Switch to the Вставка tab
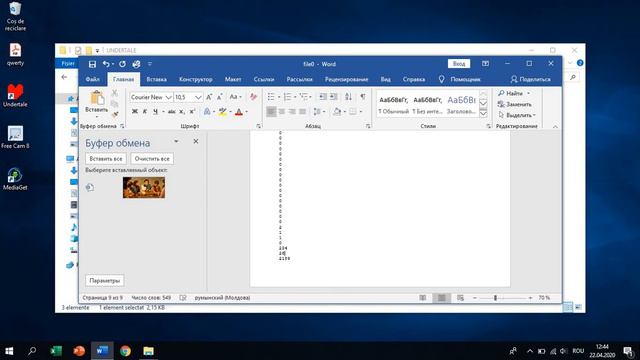Viewport: 640px width, 360px height. click(156, 79)
